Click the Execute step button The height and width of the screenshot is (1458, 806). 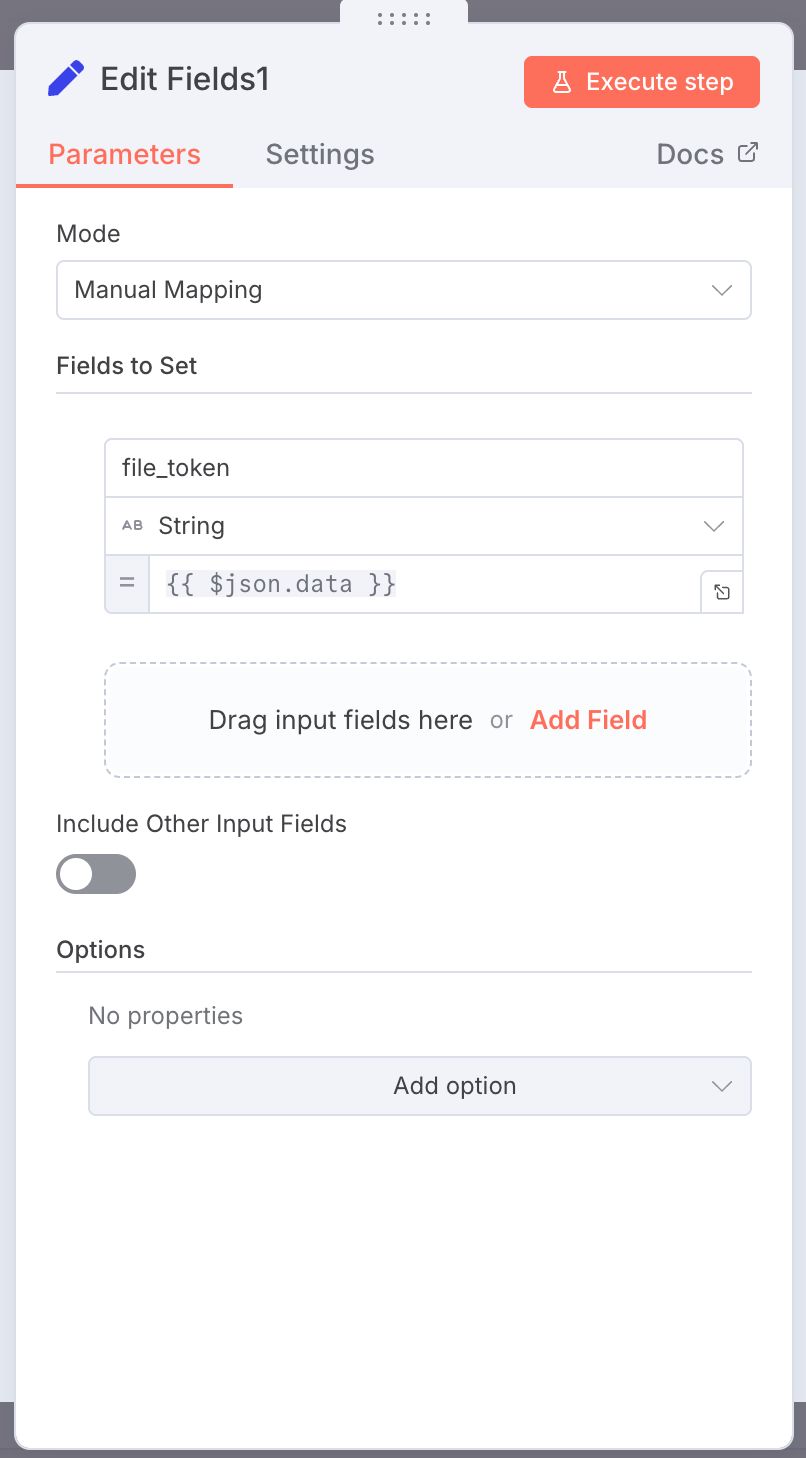pyautogui.click(x=641, y=81)
